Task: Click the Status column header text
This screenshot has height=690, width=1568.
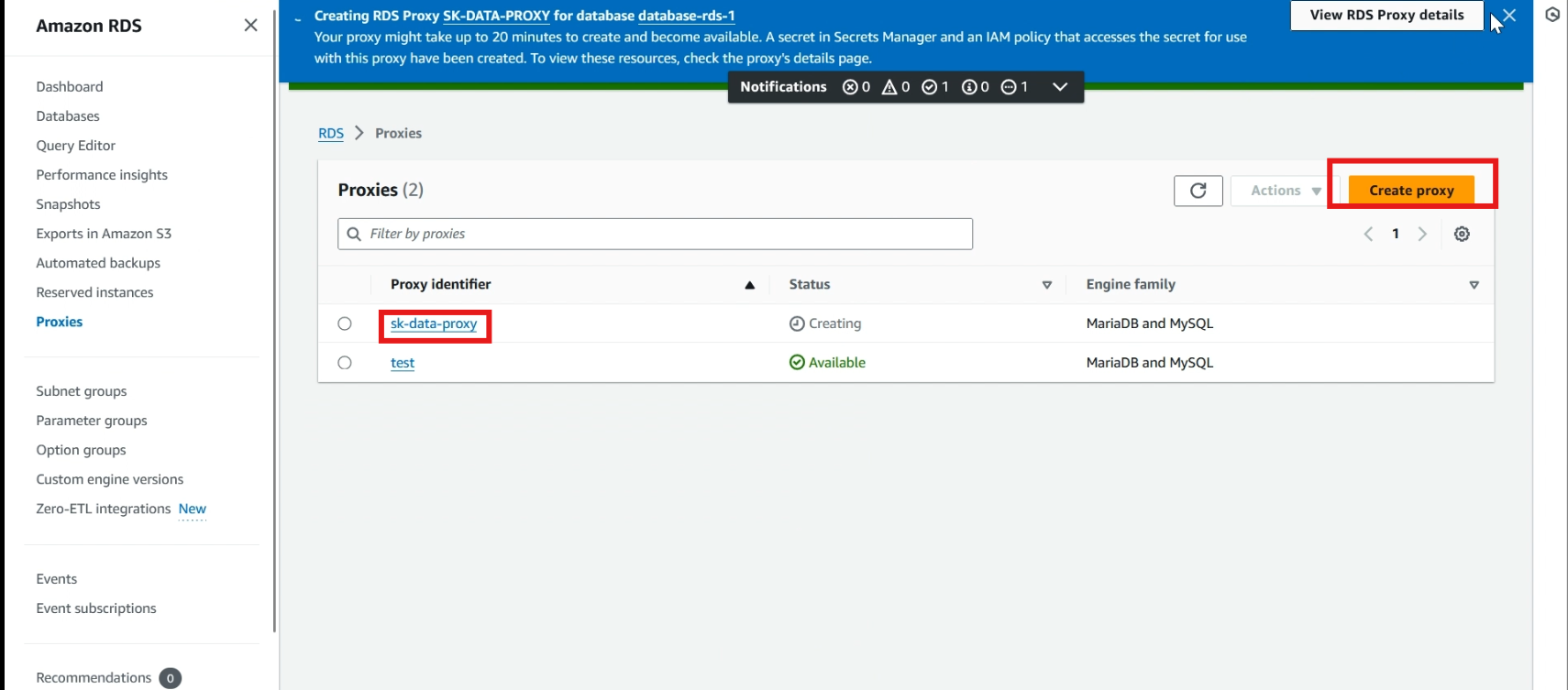Action: 810,285
